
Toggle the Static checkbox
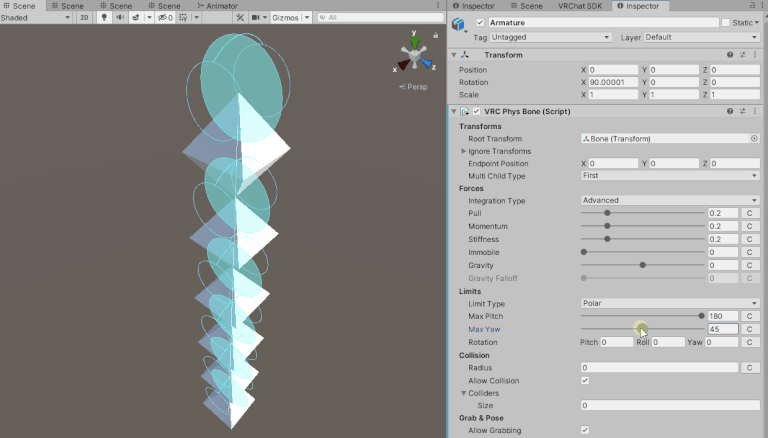point(725,22)
